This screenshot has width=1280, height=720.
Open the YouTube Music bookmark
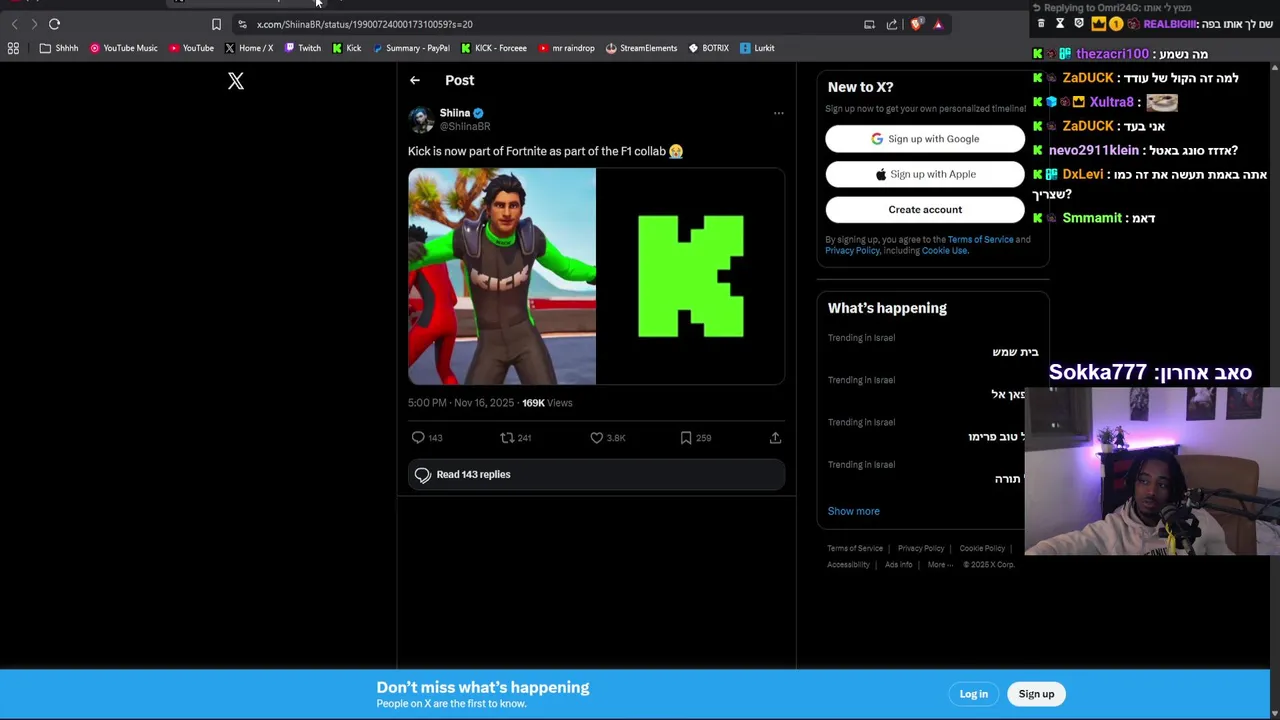124,48
